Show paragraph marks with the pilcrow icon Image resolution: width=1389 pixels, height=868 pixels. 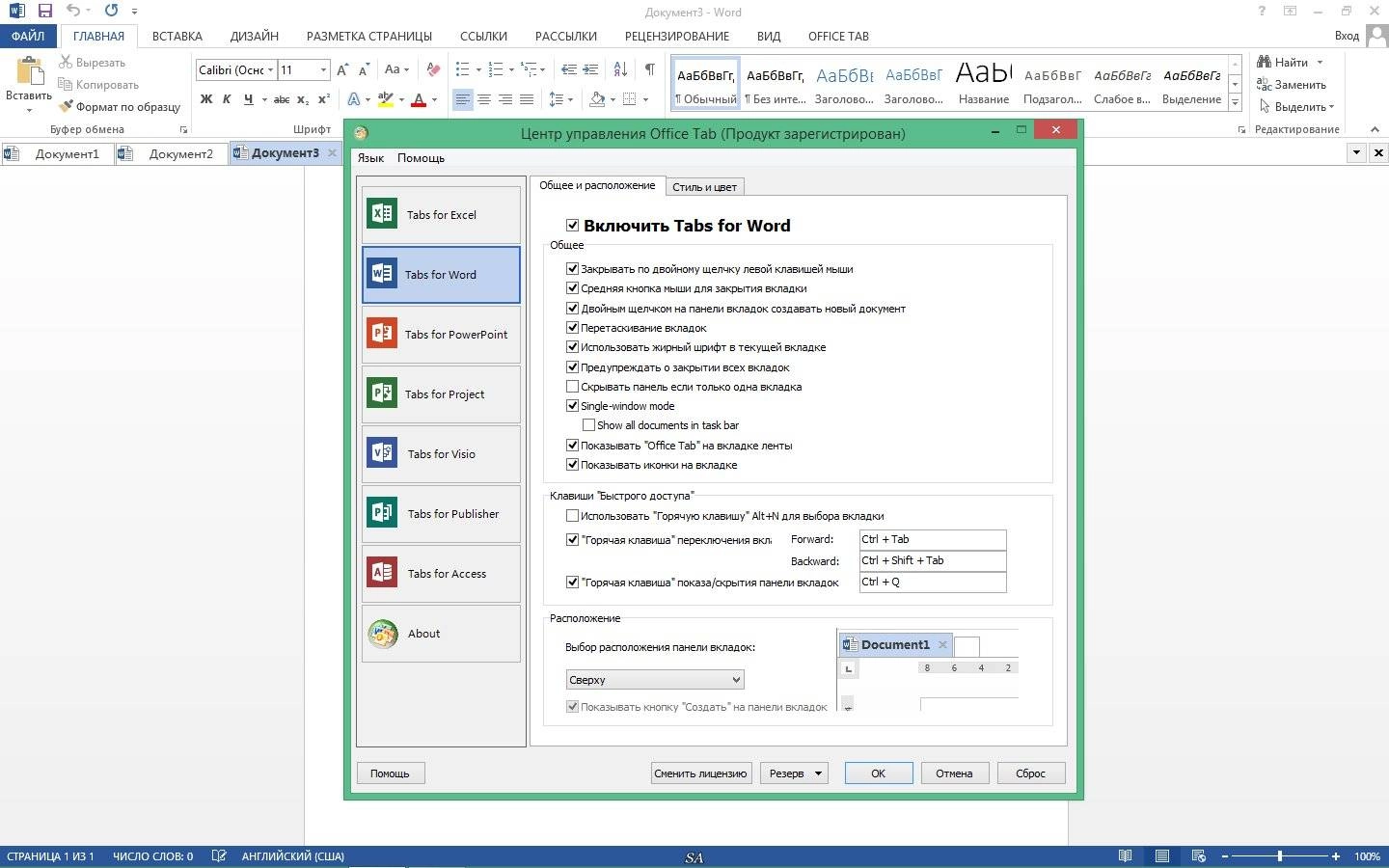coord(649,69)
